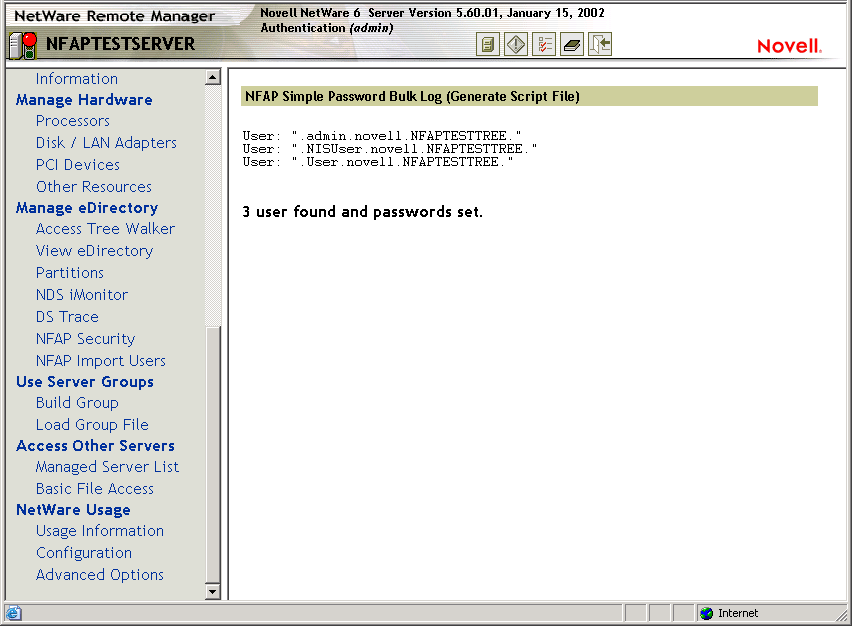Open NetWare documentation via book icon
Viewport: 852px width, 626px height.
pyautogui.click(x=570, y=44)
